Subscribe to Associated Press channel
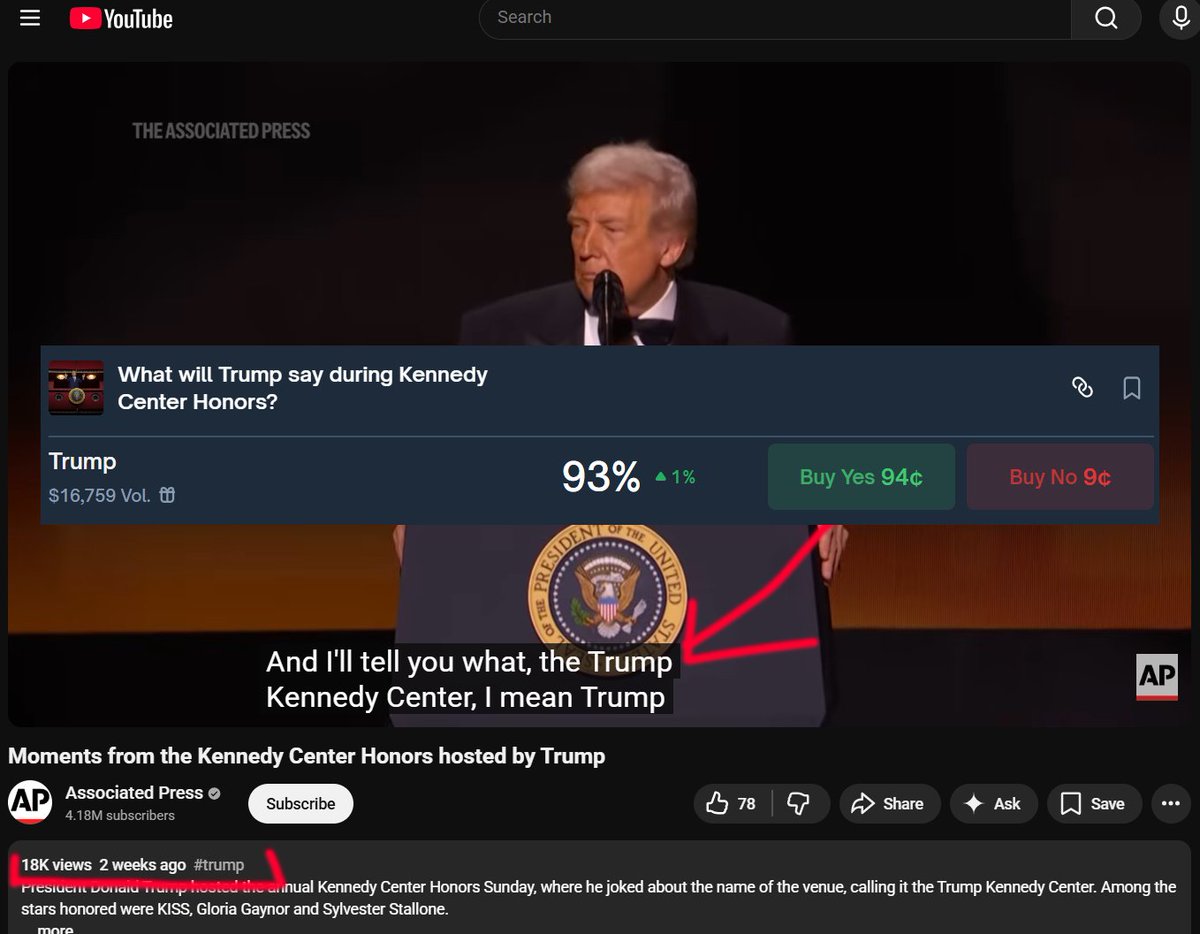Image resolution: width=1200 pixels, height=934 pixels. pyautogui.click(x=301, y=804)
